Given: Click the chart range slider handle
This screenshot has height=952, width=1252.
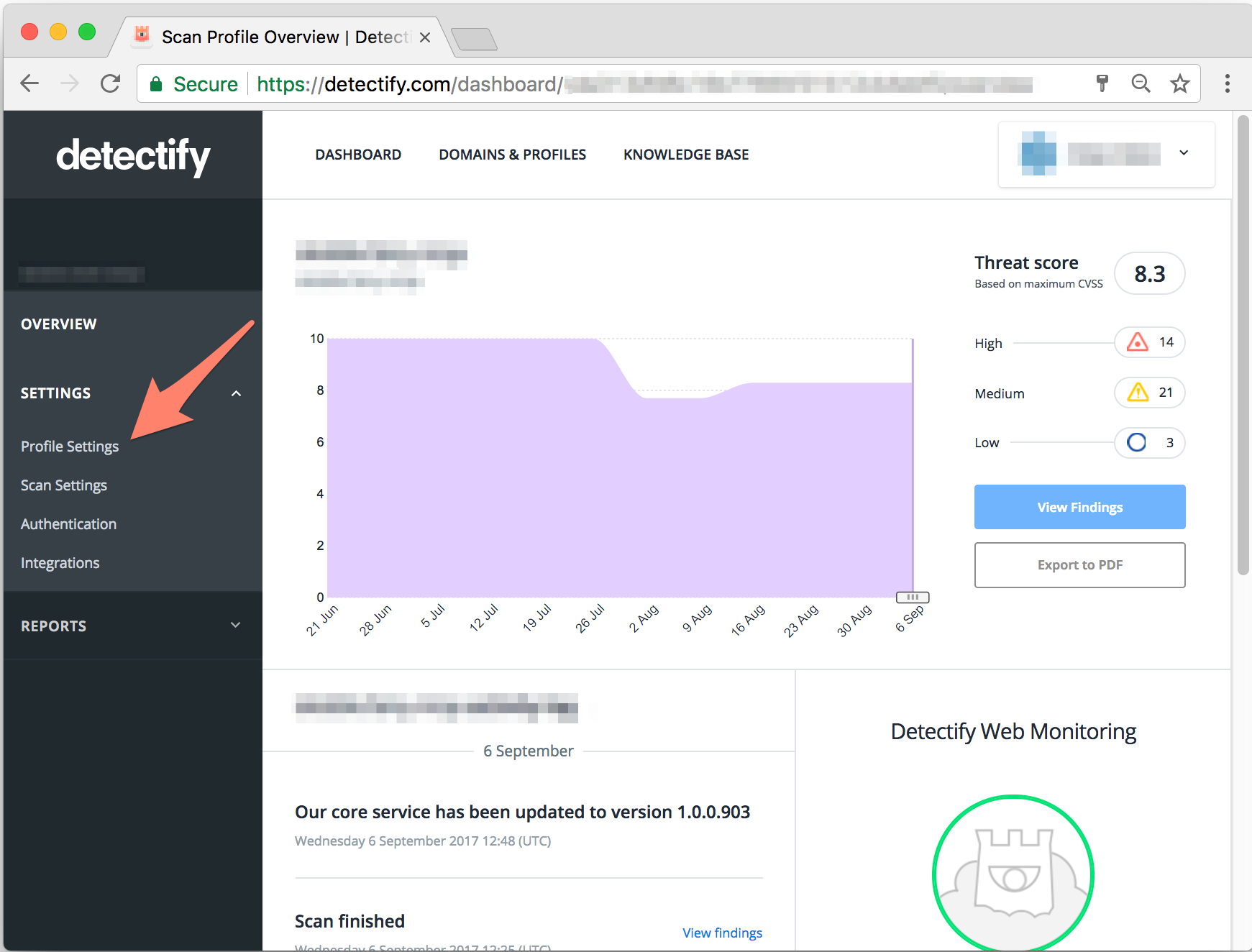Looking at the screenshot, I should 912,598.
